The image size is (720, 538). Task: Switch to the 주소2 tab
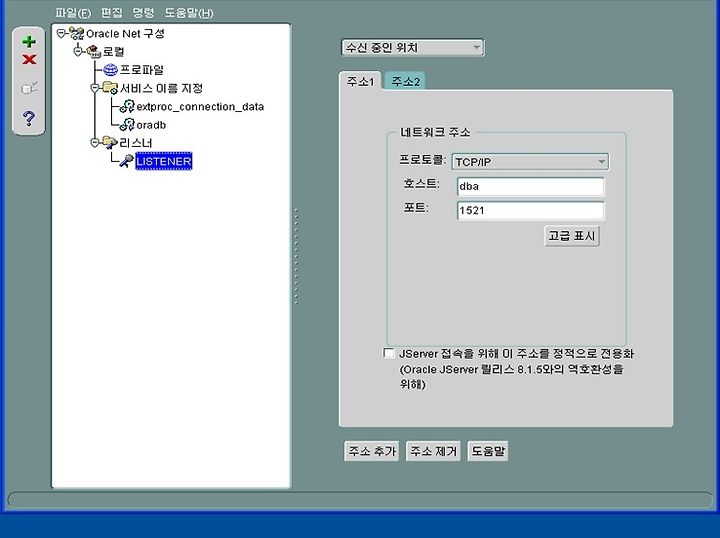(x=405, y=82)
